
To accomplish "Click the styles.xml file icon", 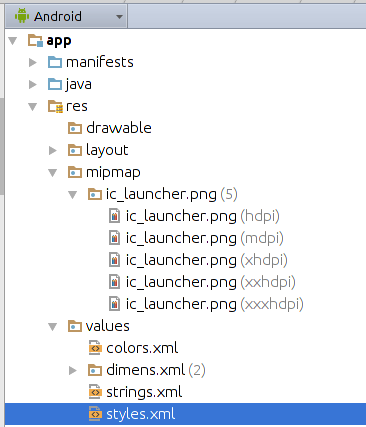I will pyautogui.click(x=95, y=414).
